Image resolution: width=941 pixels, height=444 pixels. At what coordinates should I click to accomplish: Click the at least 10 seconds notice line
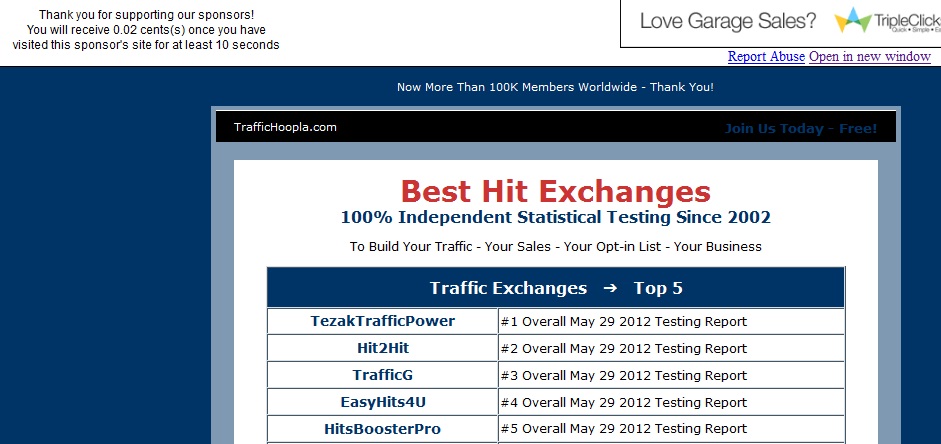coord(146,44)
